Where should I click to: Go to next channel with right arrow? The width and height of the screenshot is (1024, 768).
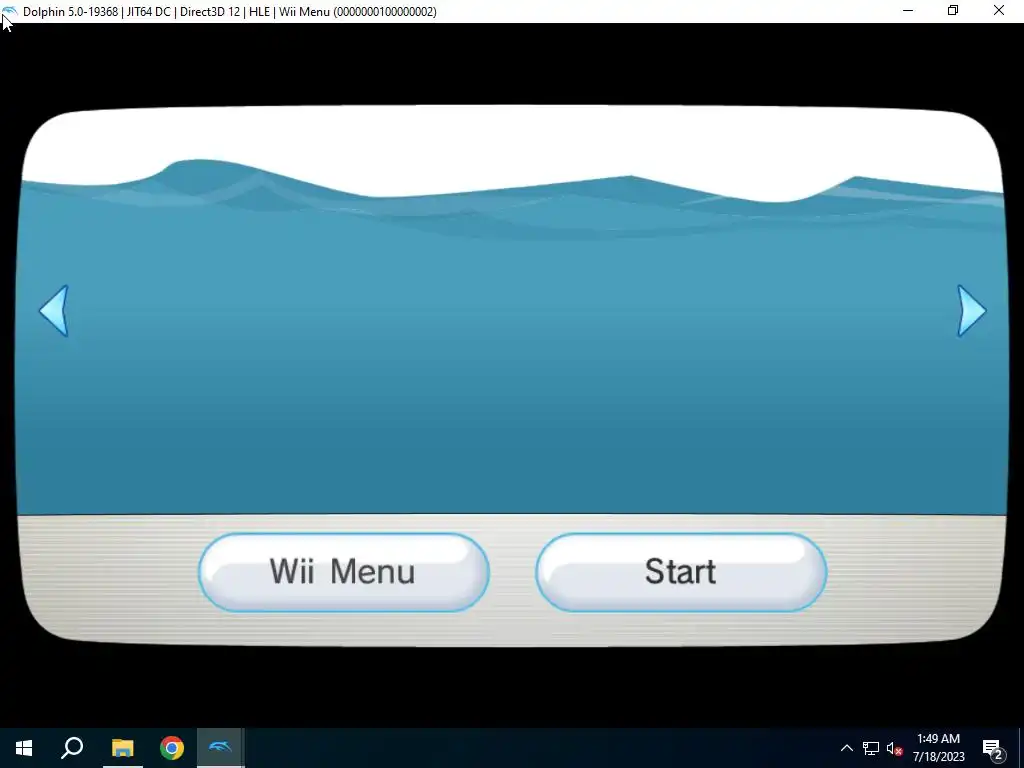[x=971, y=311]
